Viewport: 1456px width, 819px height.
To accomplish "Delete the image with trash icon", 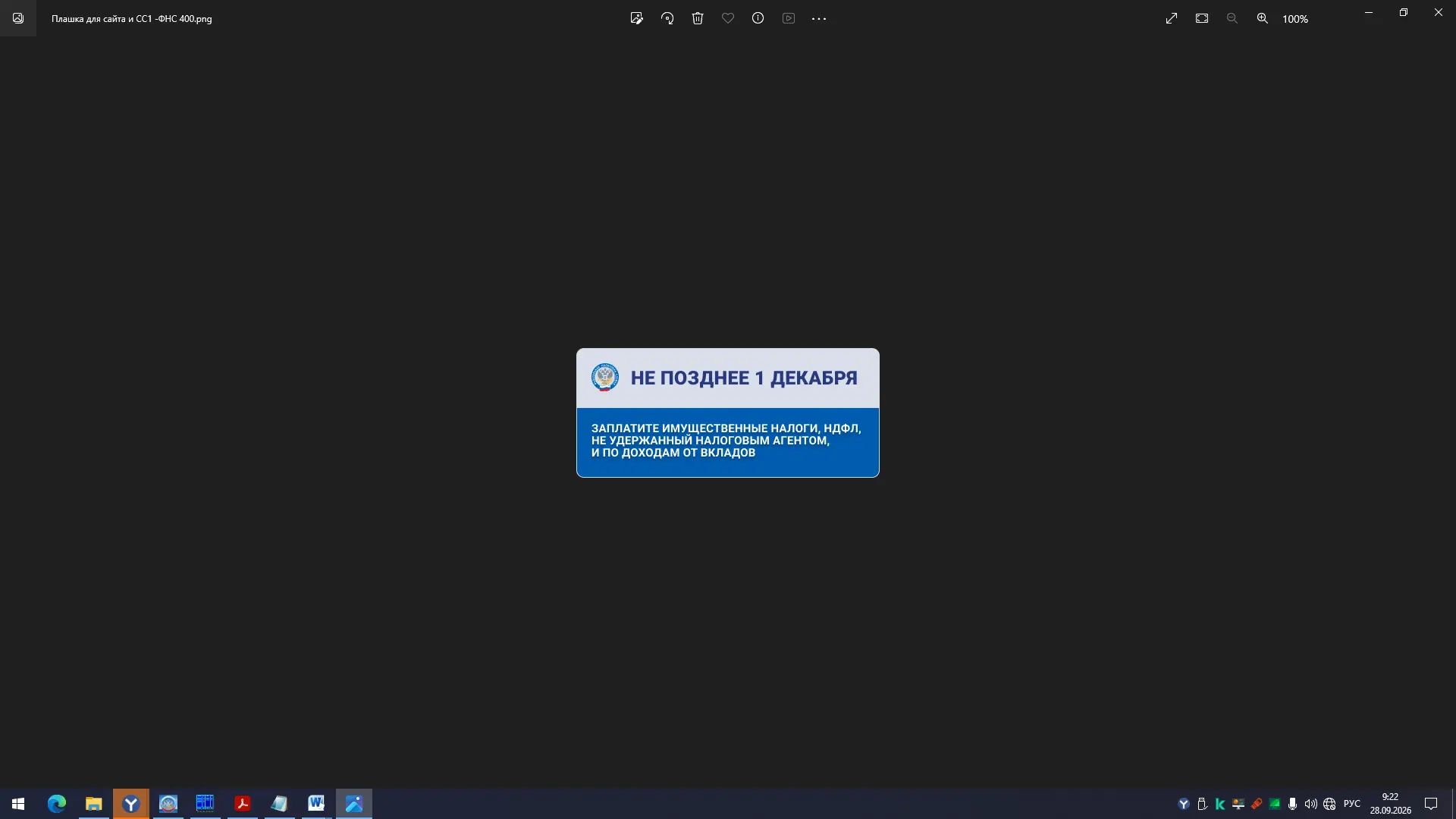I will point(698,18).
